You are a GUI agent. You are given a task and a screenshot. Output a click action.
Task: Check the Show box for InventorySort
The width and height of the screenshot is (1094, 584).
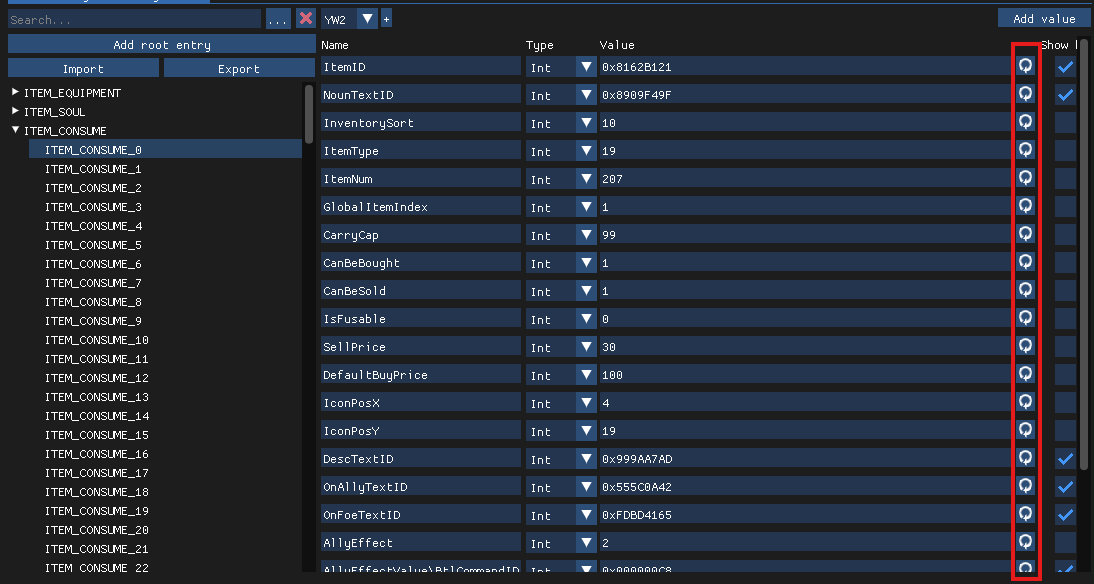[x=1065, y=122]
